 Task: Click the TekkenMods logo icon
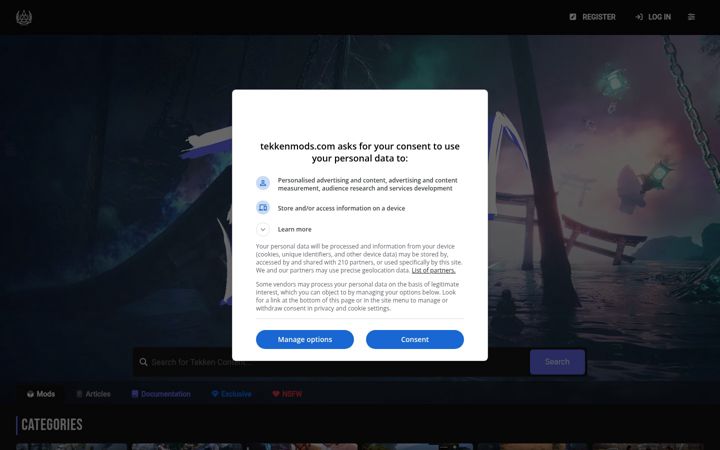(24, 17)
